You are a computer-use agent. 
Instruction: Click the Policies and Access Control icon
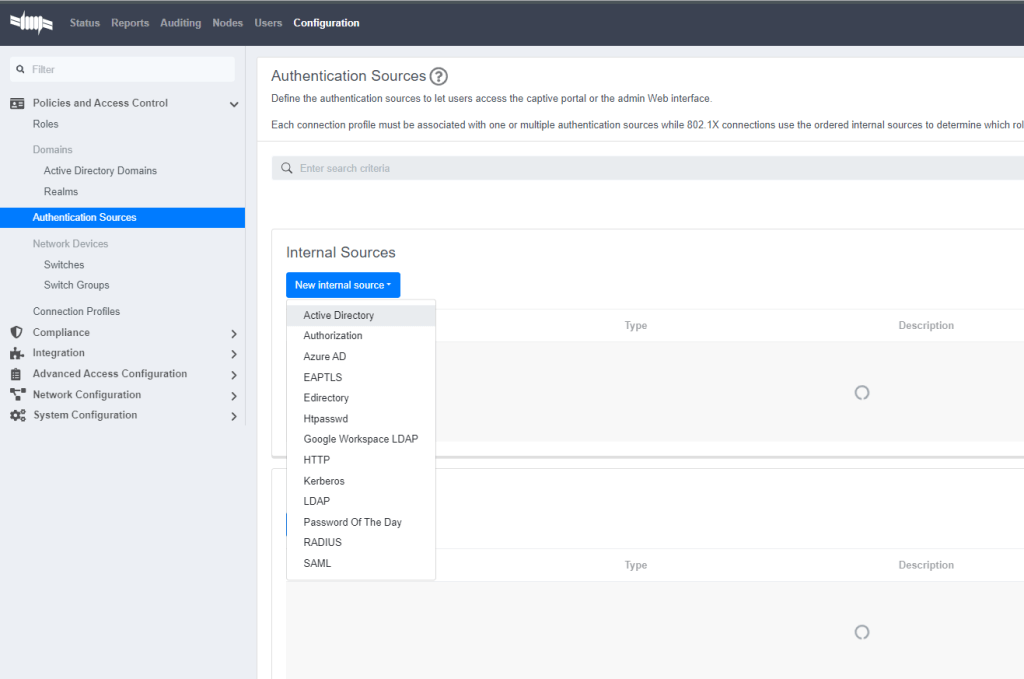tap(16, 103)
